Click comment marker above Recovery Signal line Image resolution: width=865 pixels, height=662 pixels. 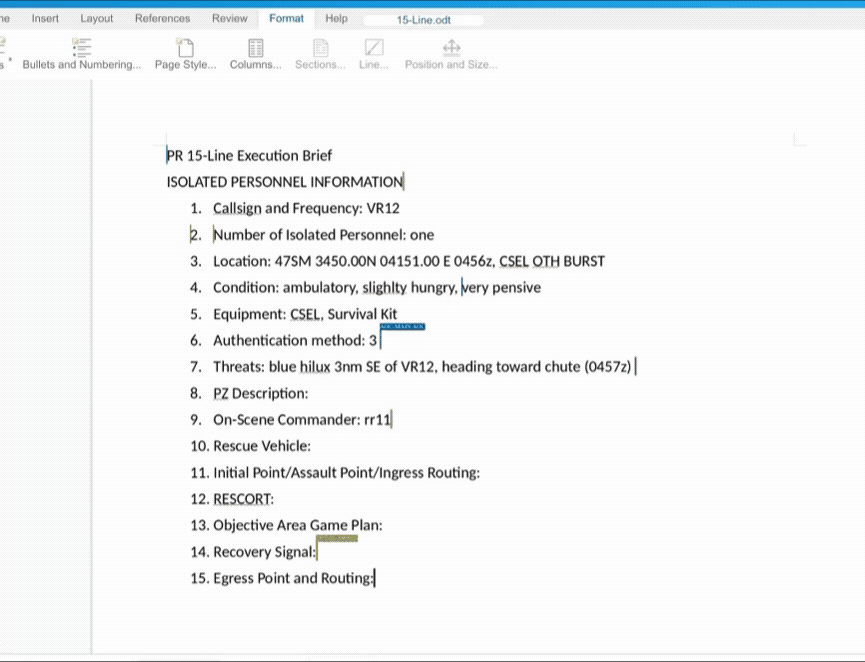tap(337, 539)
